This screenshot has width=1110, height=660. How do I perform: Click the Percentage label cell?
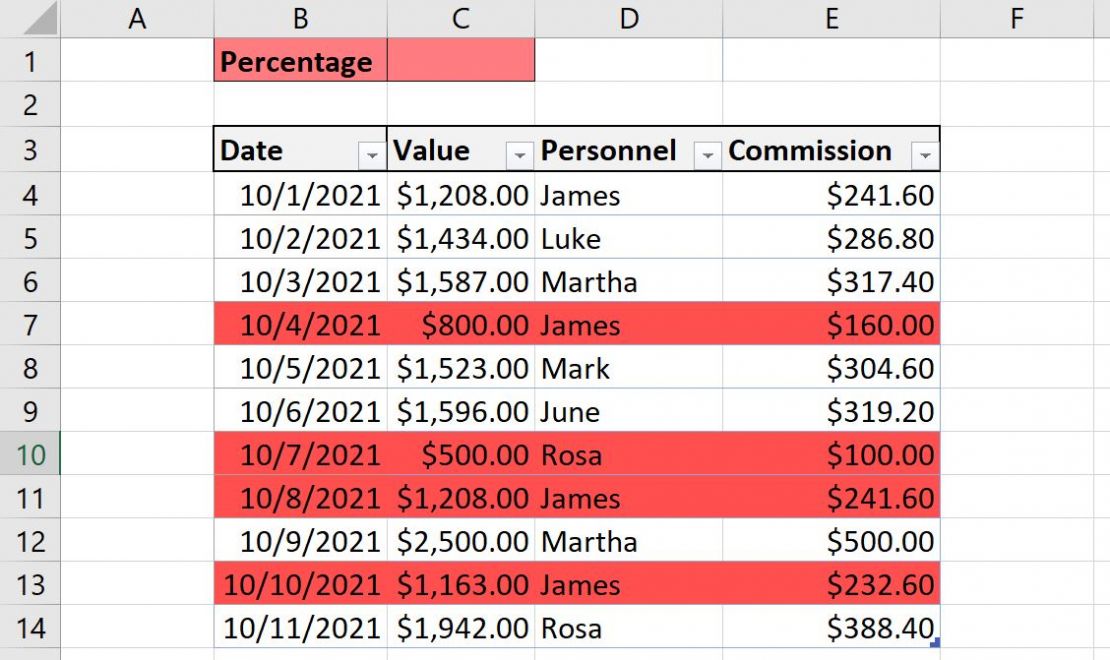[x=297, y=61]
